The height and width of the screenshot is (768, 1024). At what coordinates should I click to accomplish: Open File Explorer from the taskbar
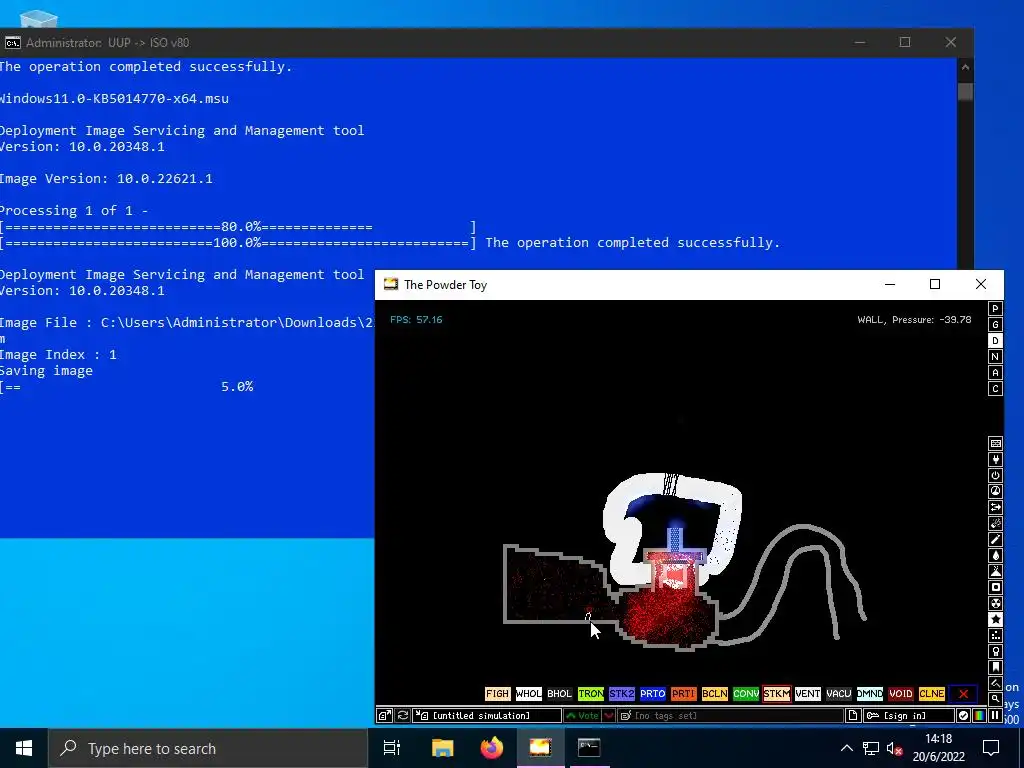(442, 748)
